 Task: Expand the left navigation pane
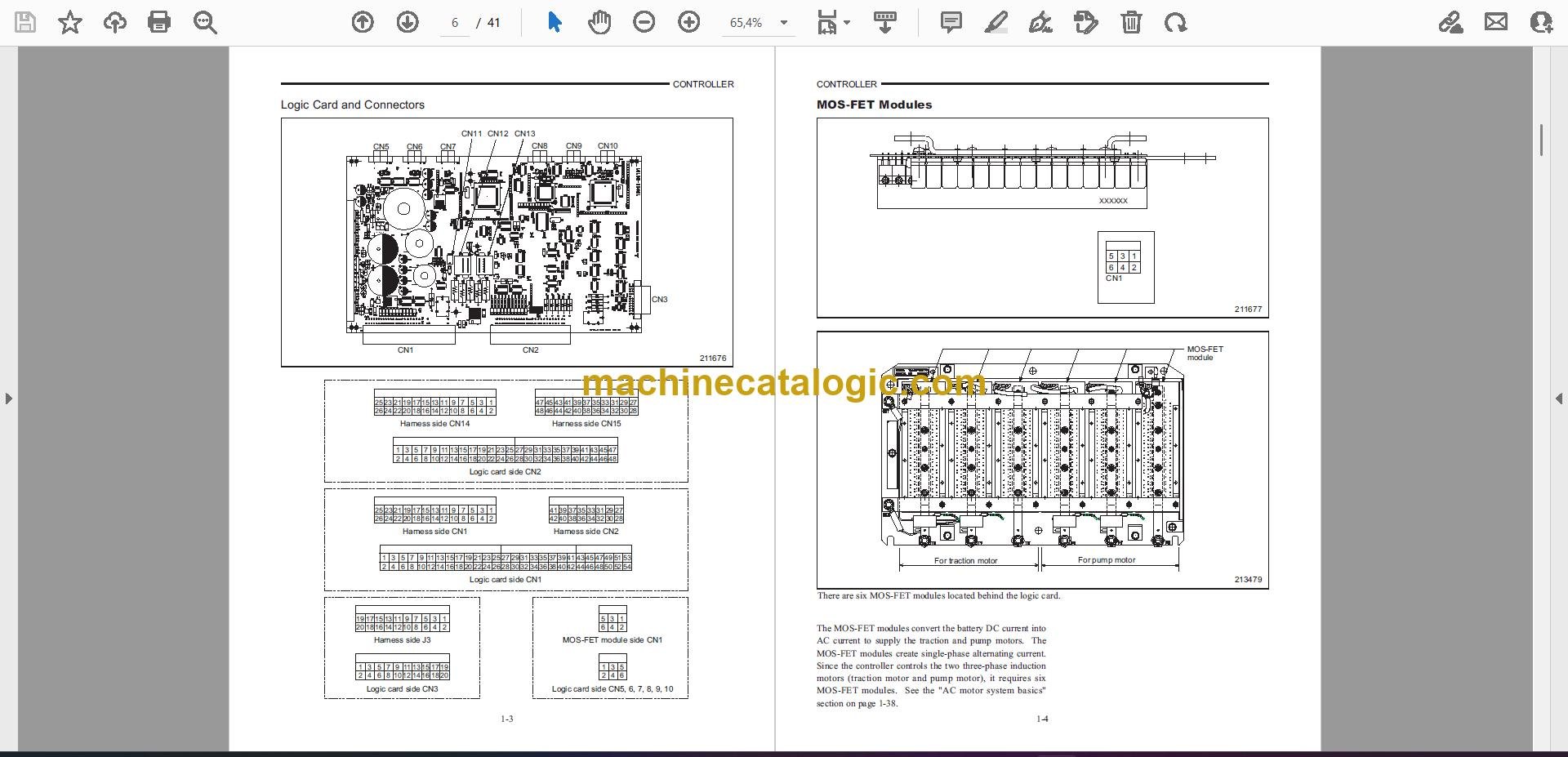click(x=8, y=399)
